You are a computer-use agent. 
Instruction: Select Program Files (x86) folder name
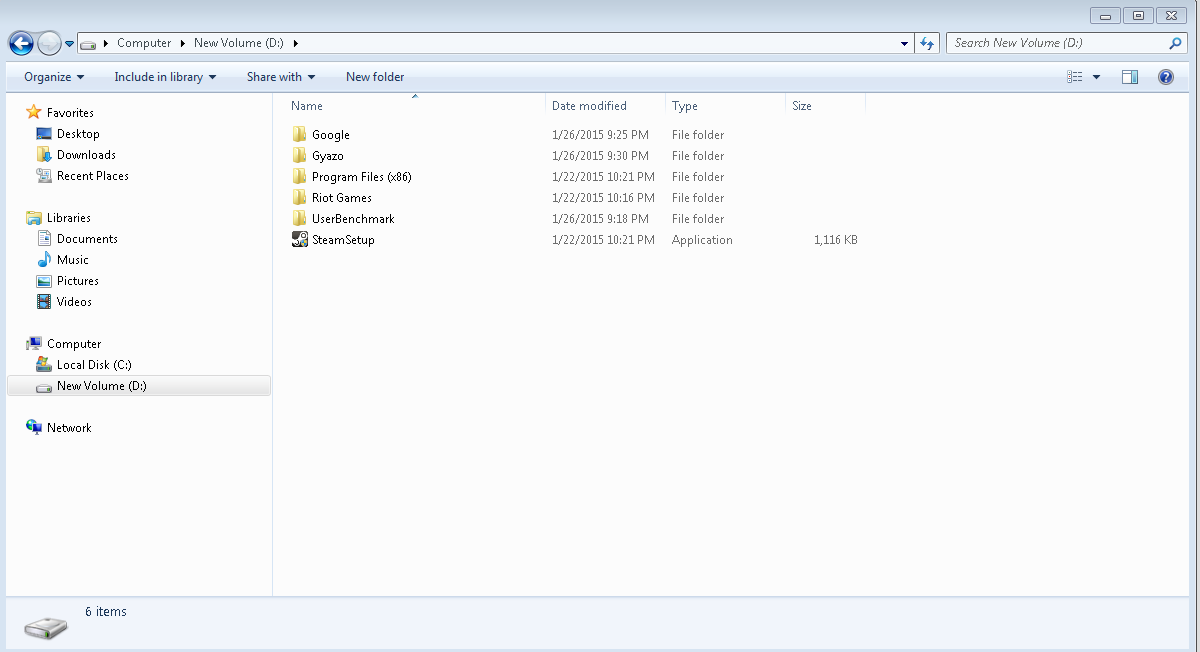362,177
